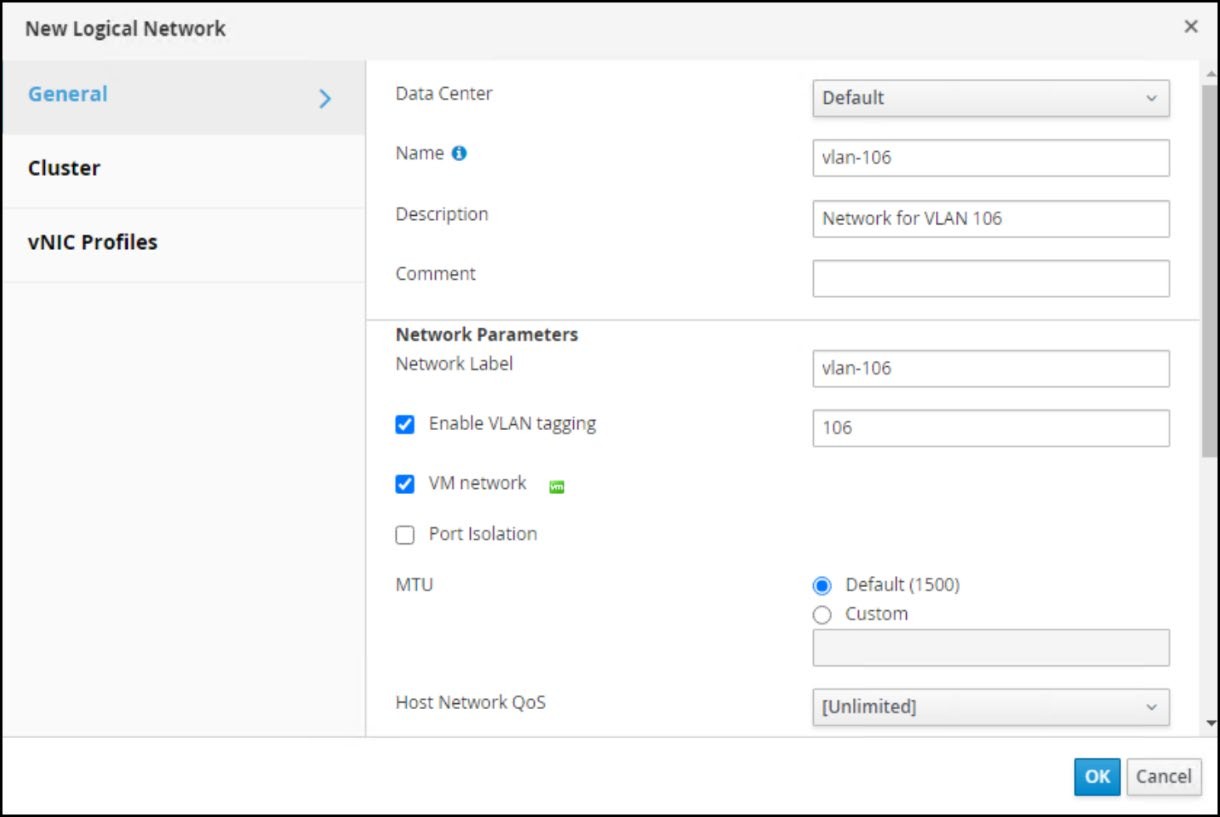Close the New Logical Network dialog
The height and width of the screenshot is (817, 1220).
[1190, 27]
